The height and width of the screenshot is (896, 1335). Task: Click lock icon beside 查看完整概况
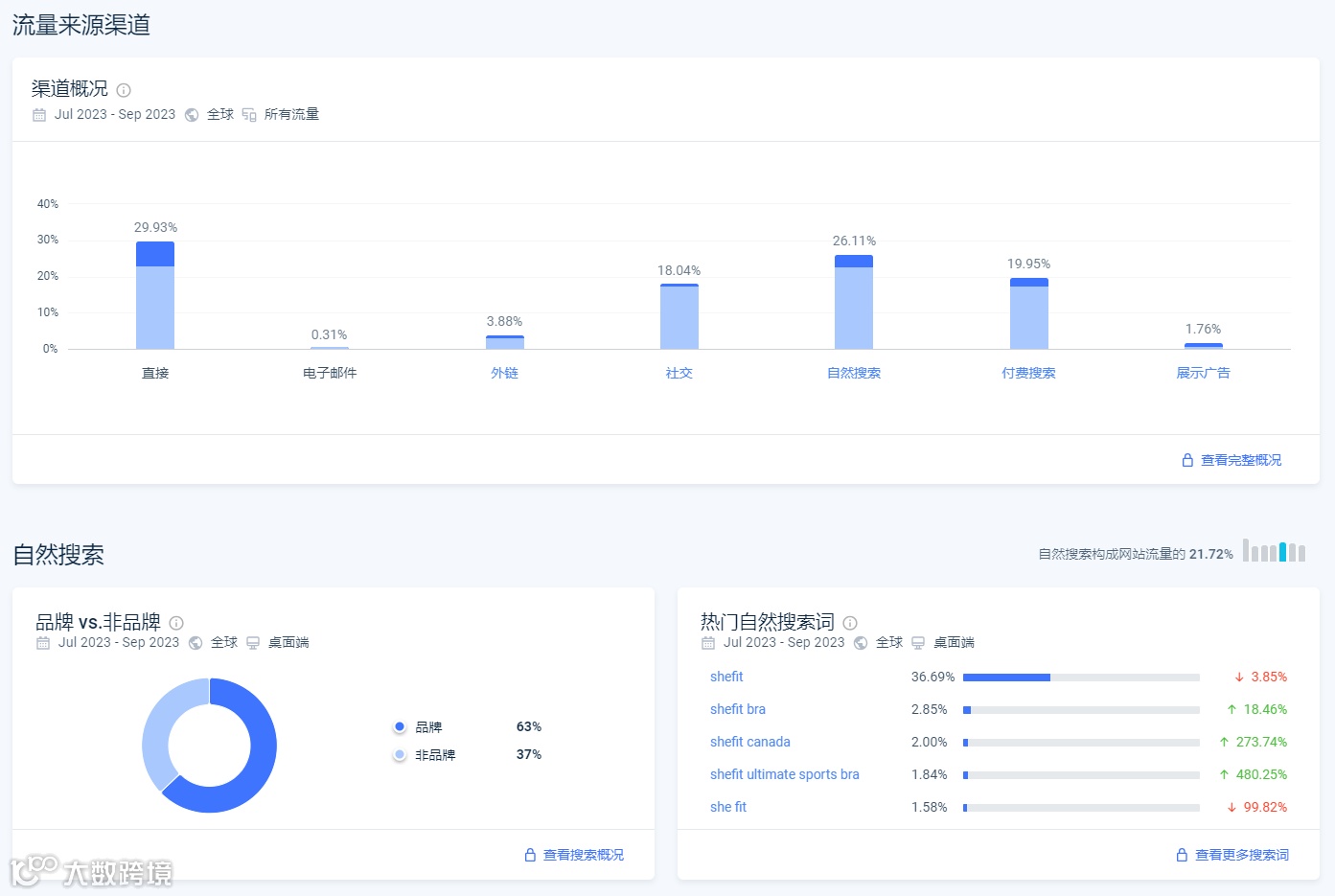(x=1187, y=460)
